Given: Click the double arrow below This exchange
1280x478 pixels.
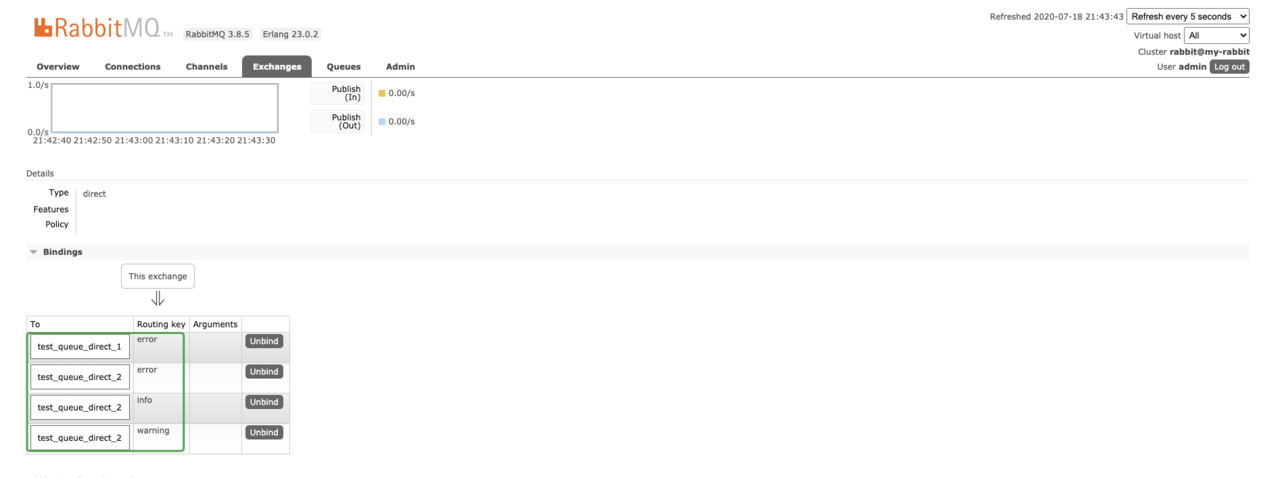Looking at the screenshot, I should (158, 299).
